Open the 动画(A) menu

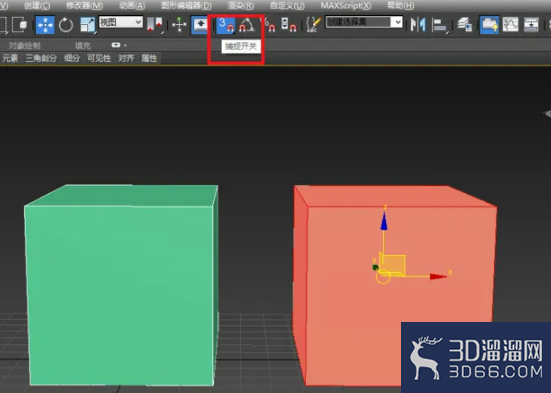coord(132,5)
